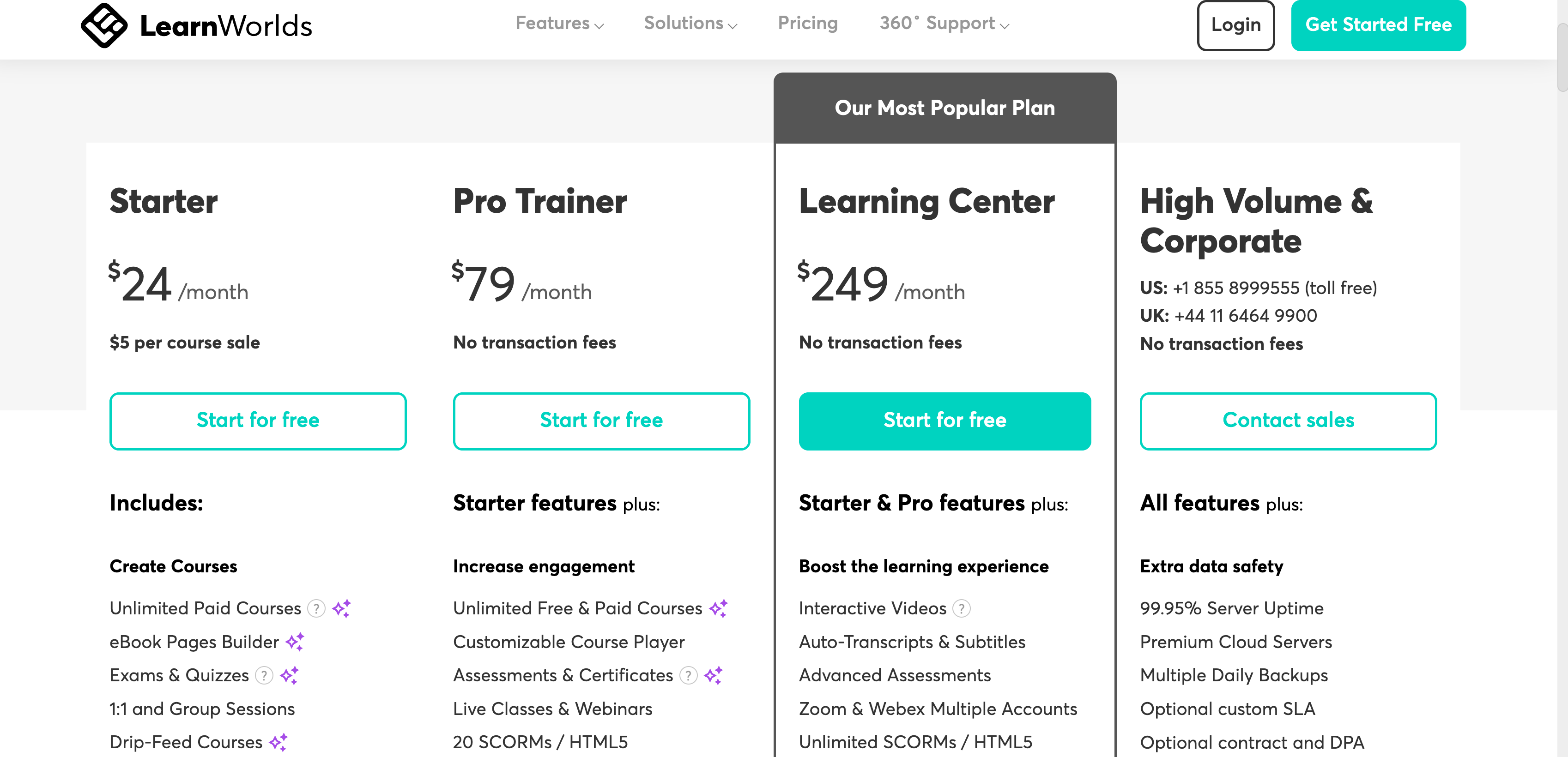Click the tooltip icon near Assessments & Certificates
Image resolution: width=1568 pixels, height=757 pixels.
(688, 675)
